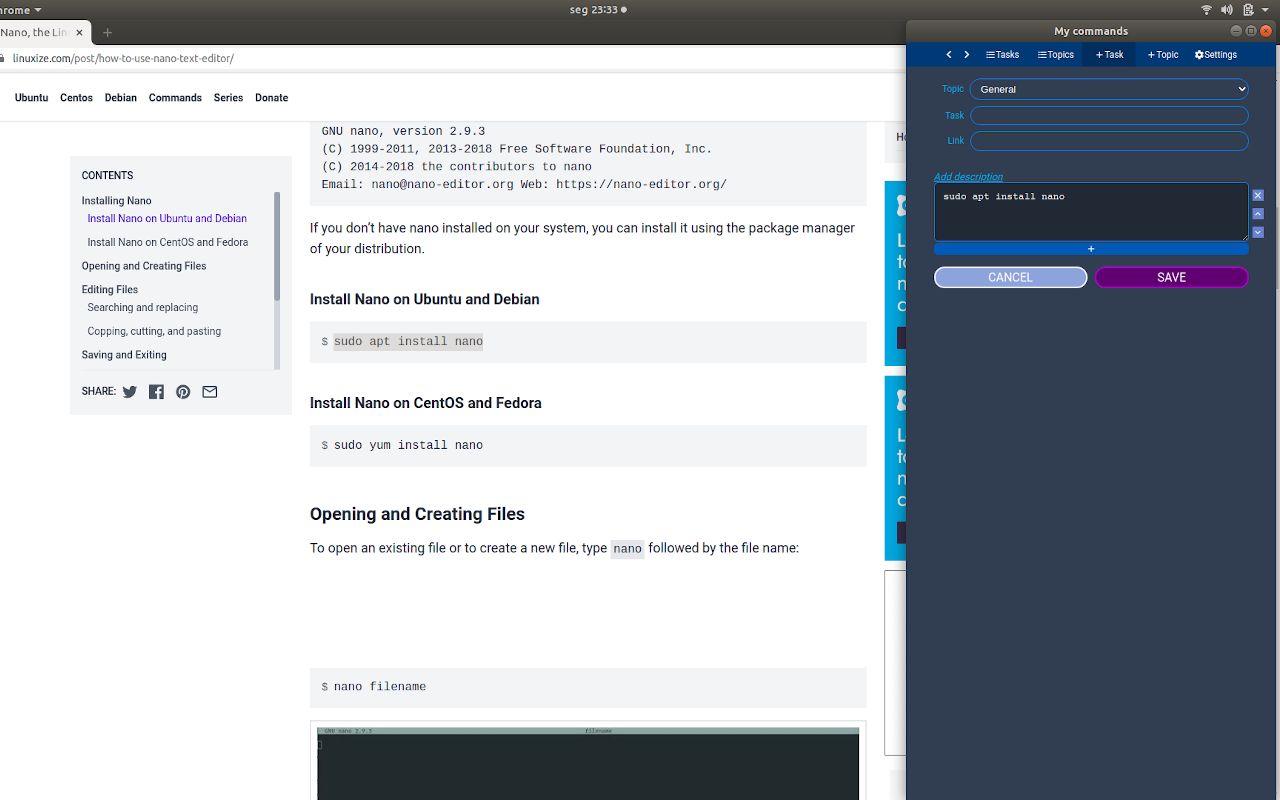Click the CANCEL button
Viewport: 1280px width, 800px height.
point(1010,277)
